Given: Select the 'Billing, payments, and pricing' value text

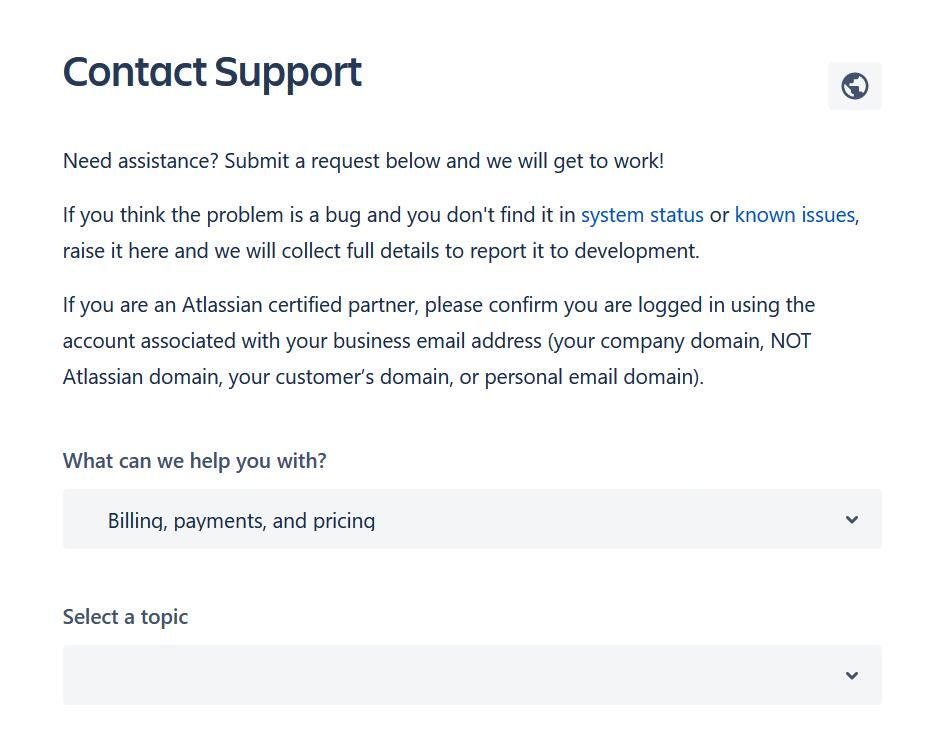Looking at the screenshot, I should [x=241, y=521].
